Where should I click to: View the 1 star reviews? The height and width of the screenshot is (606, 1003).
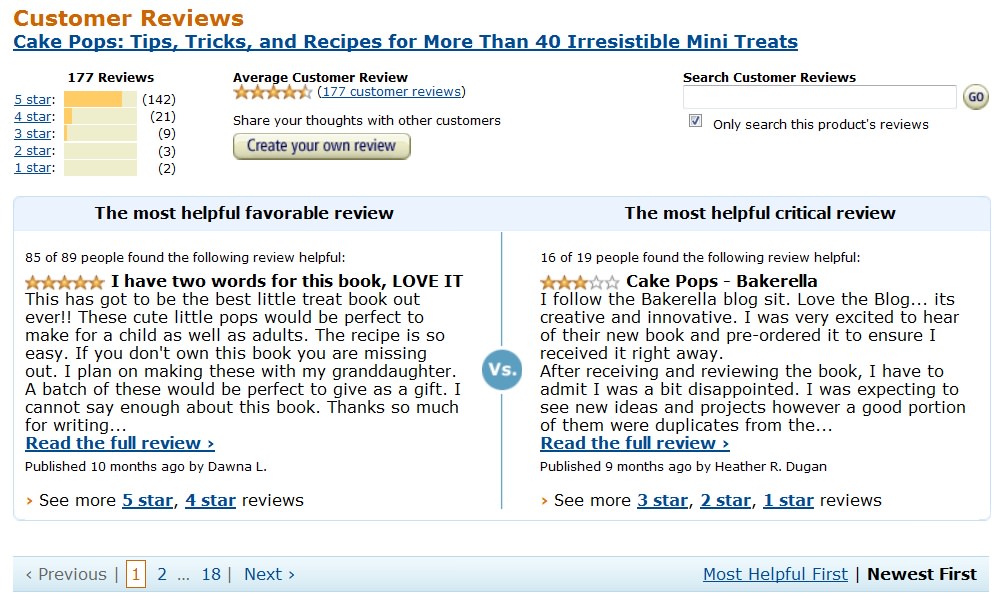click(x=788, y=500)
